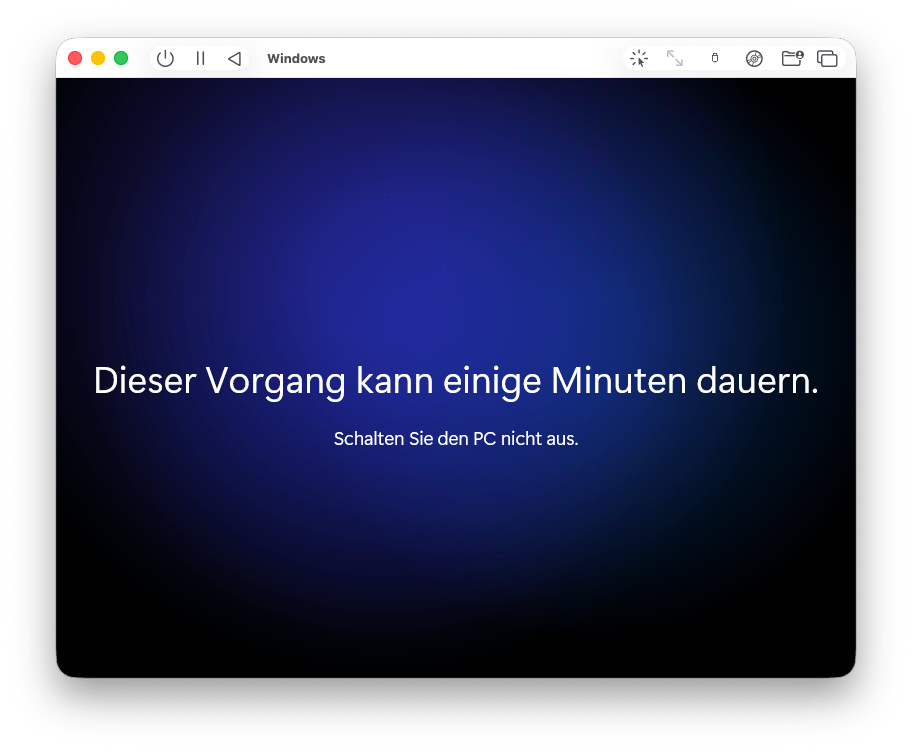This screenshot has height=752, width=912.
Task: Open the USB devices menu
Action: pyautogui.click(x=714, y=58)
